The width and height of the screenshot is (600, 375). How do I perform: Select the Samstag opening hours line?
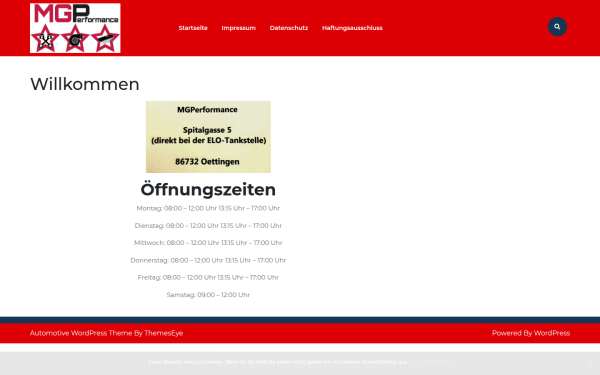208,295
